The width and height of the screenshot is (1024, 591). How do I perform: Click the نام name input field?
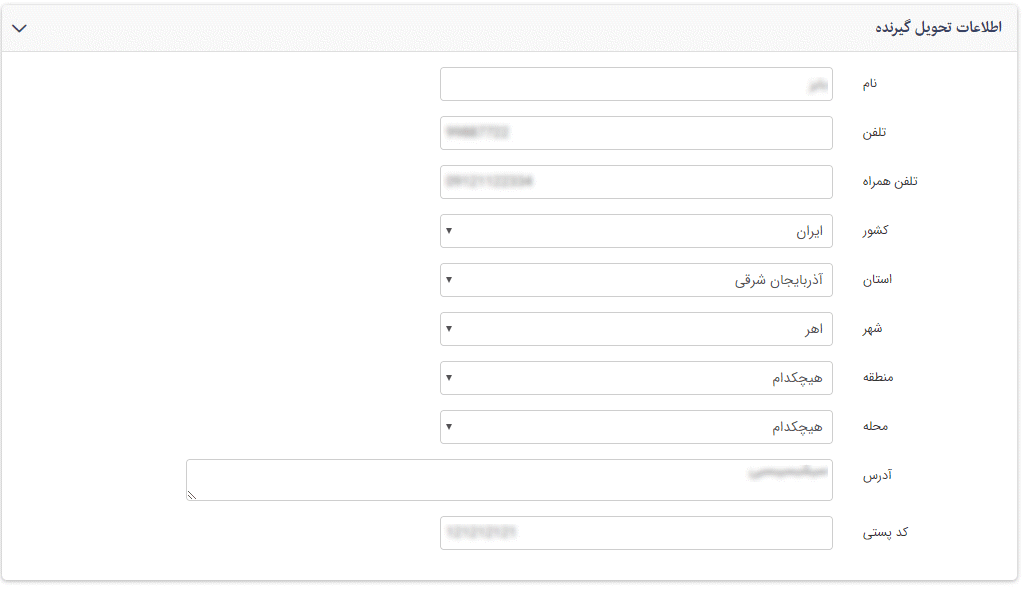coord(636,84)
